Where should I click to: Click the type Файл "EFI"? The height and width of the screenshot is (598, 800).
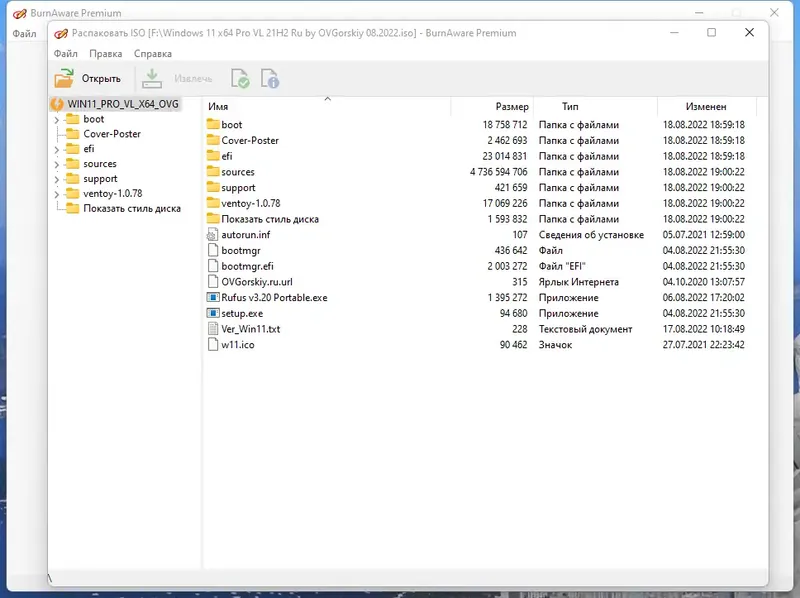(x=562, y=266)
